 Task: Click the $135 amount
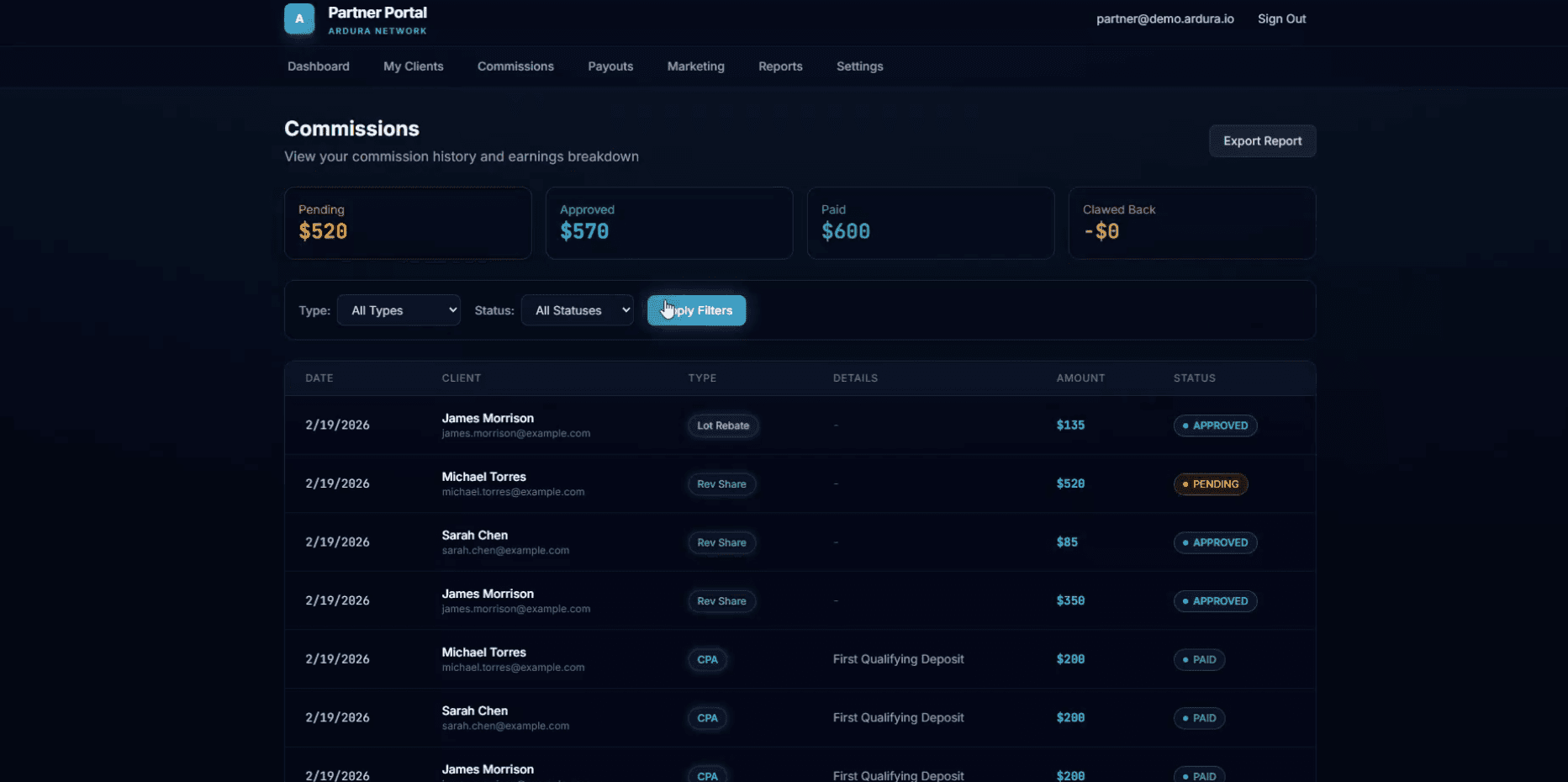click(x=1070, y=425)
